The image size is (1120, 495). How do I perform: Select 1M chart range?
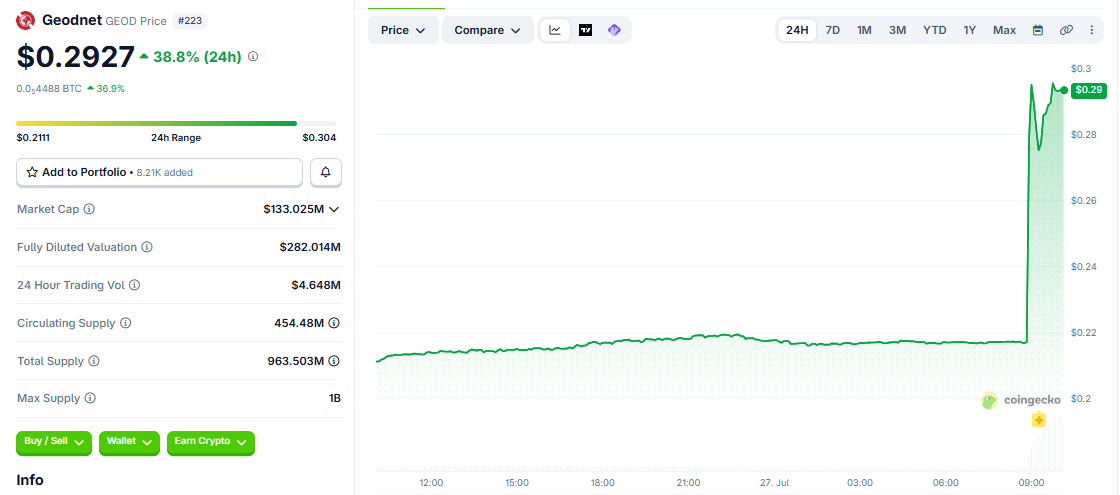pyautogui.click(x=864, y=30)
